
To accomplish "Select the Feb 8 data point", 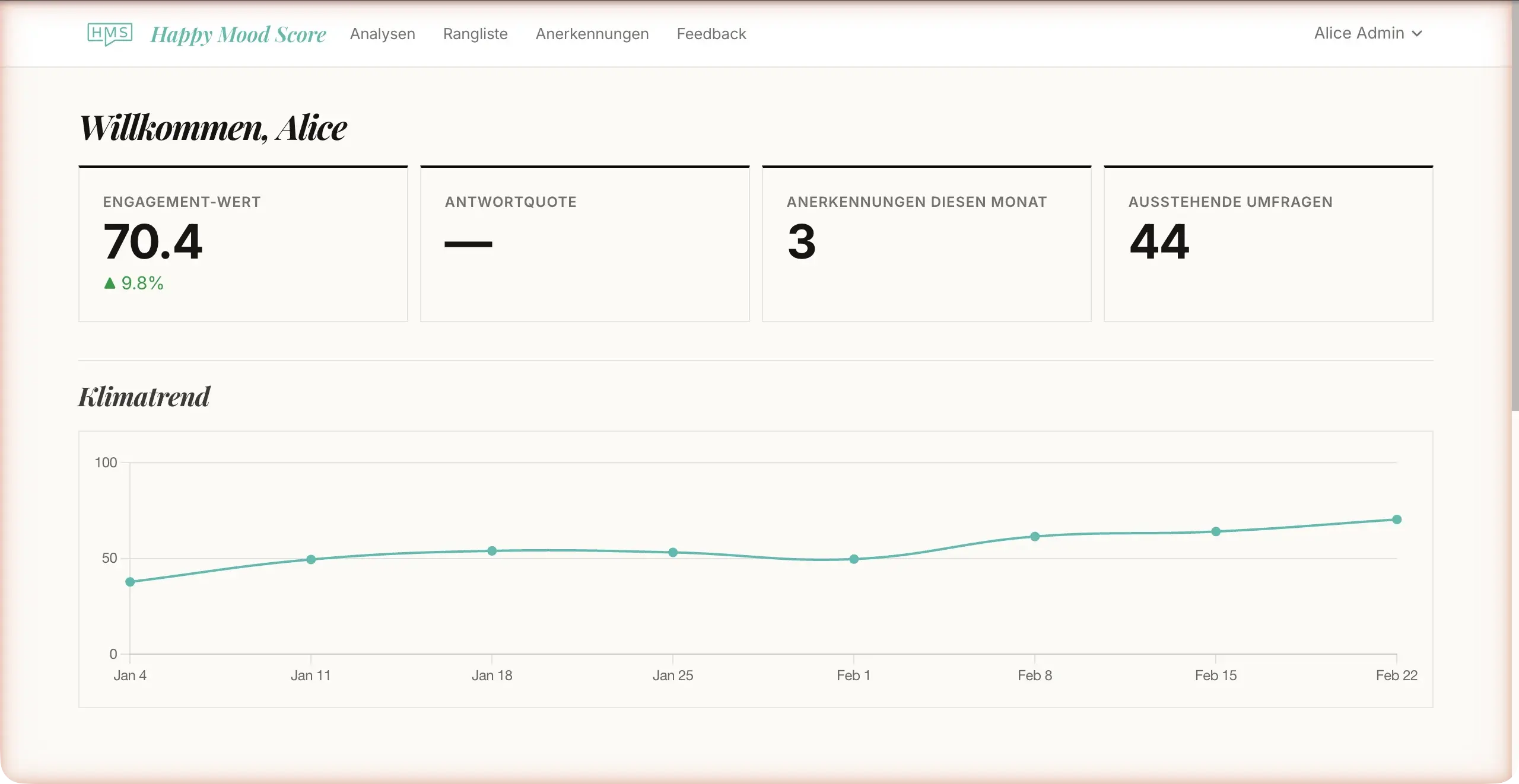I will 1034,536.
